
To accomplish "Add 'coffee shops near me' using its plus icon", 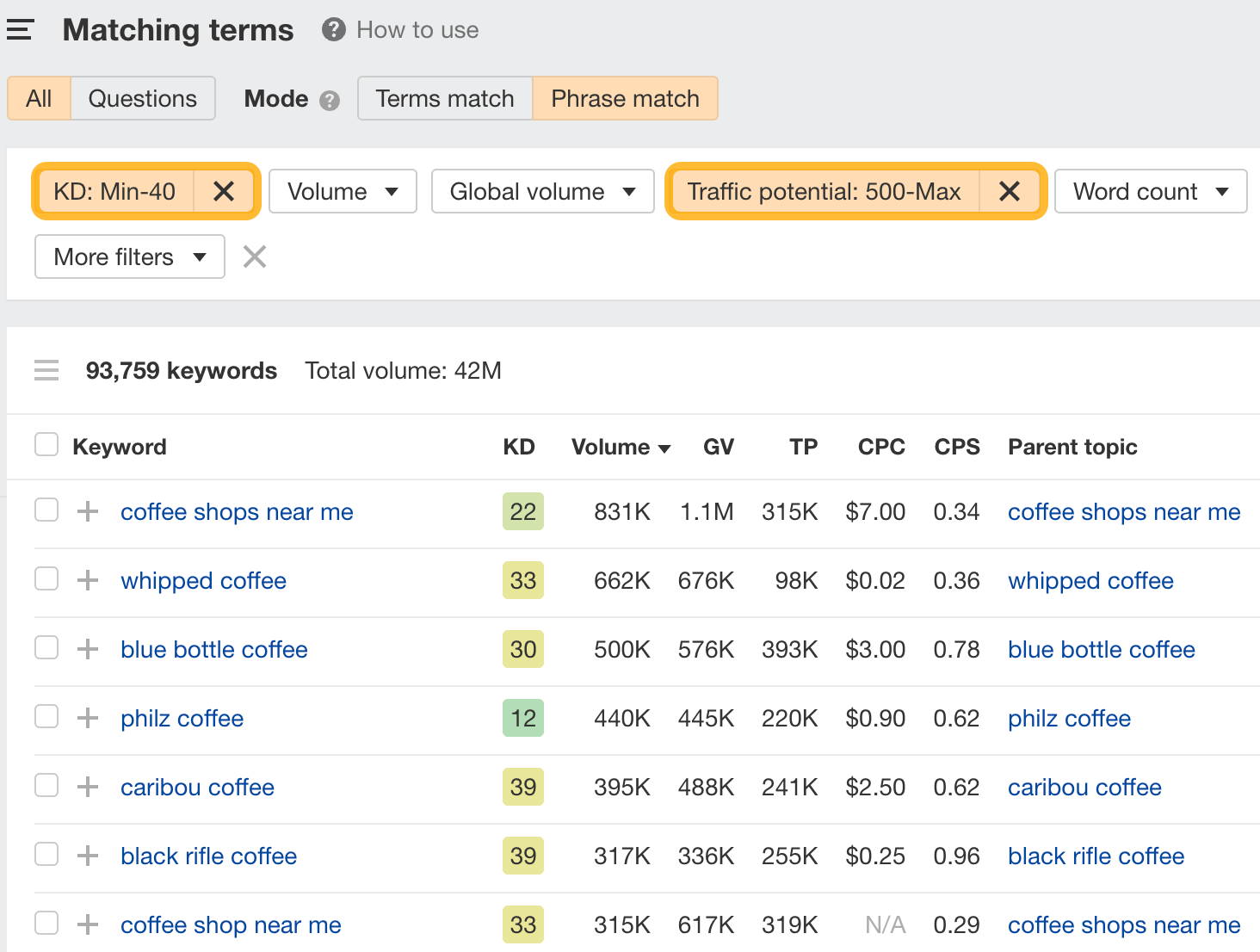I will (86, 510).
